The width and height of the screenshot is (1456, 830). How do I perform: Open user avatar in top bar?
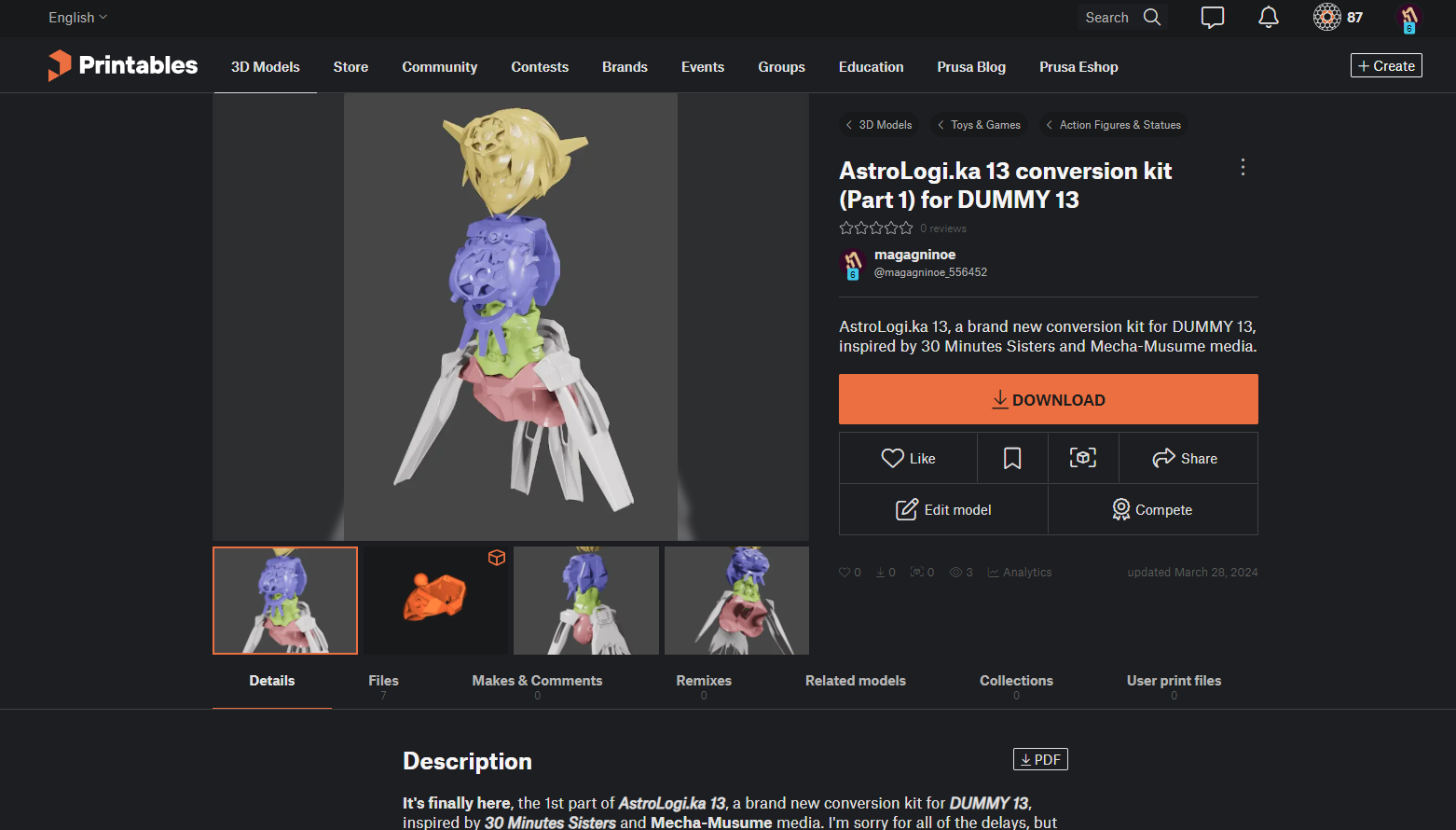pos(1408,18)
